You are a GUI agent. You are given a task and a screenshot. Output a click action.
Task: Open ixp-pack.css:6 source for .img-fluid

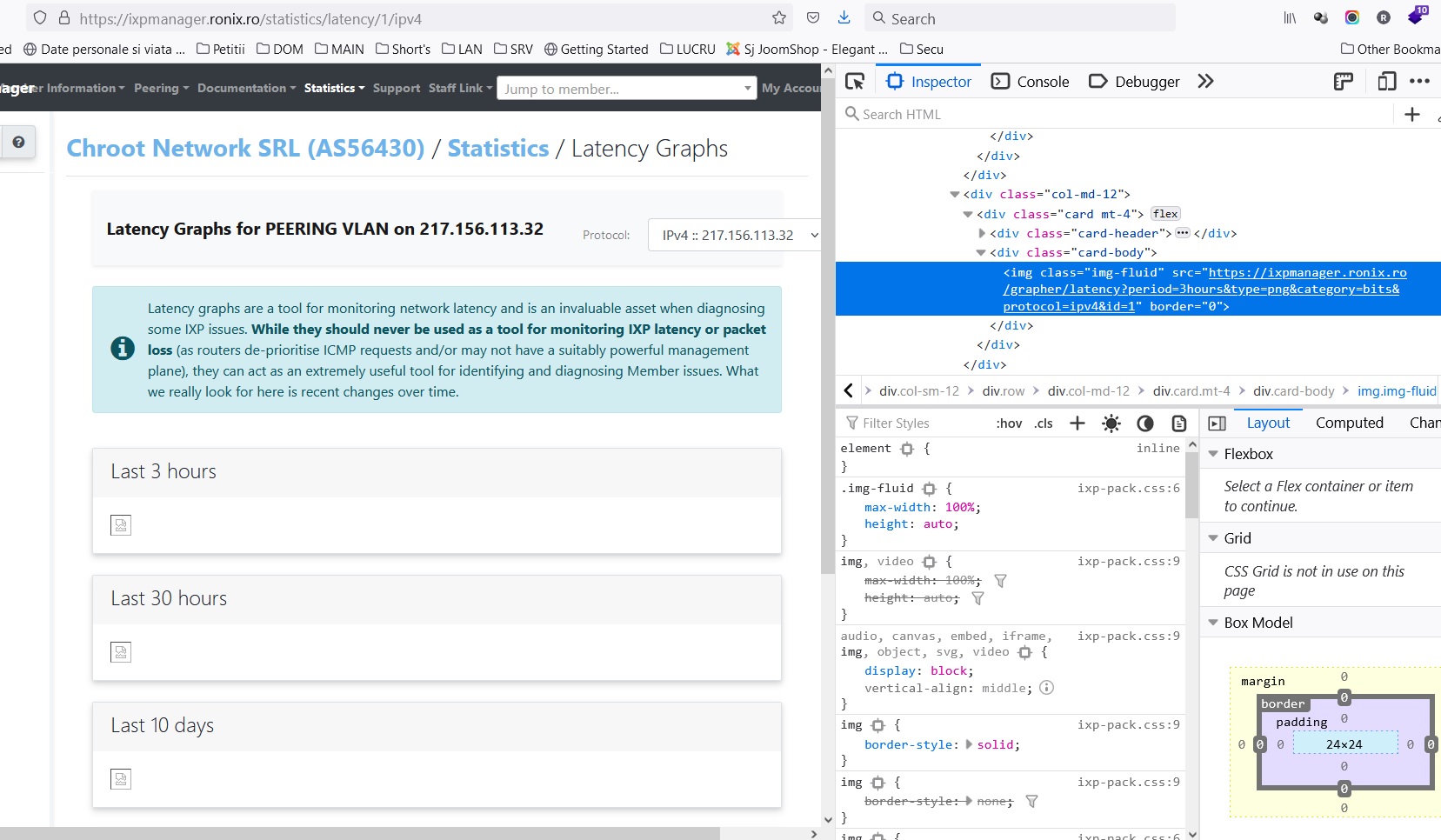point(1129,489)
